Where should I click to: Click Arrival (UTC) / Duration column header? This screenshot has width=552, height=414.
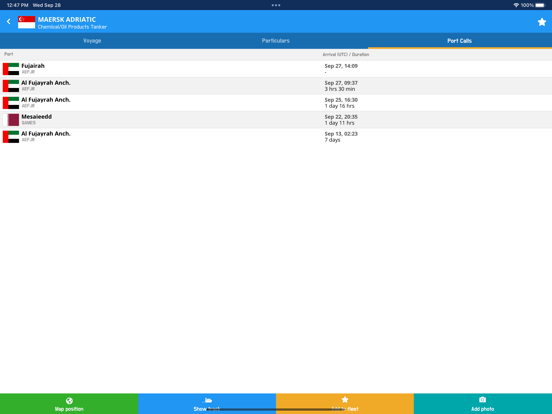pos(346,55)
